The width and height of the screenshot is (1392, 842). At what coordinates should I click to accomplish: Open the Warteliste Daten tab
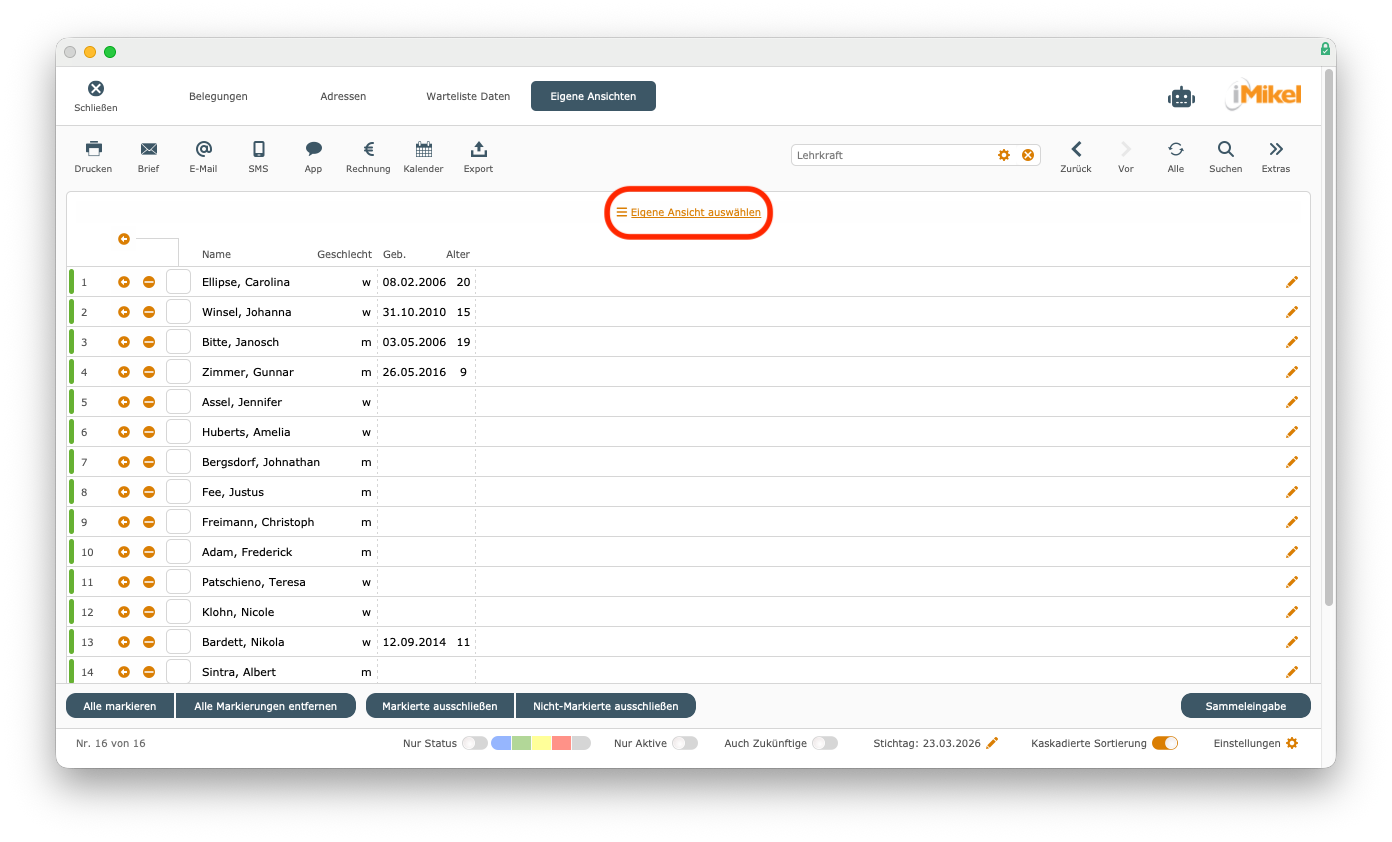click(x=468, y=97)
